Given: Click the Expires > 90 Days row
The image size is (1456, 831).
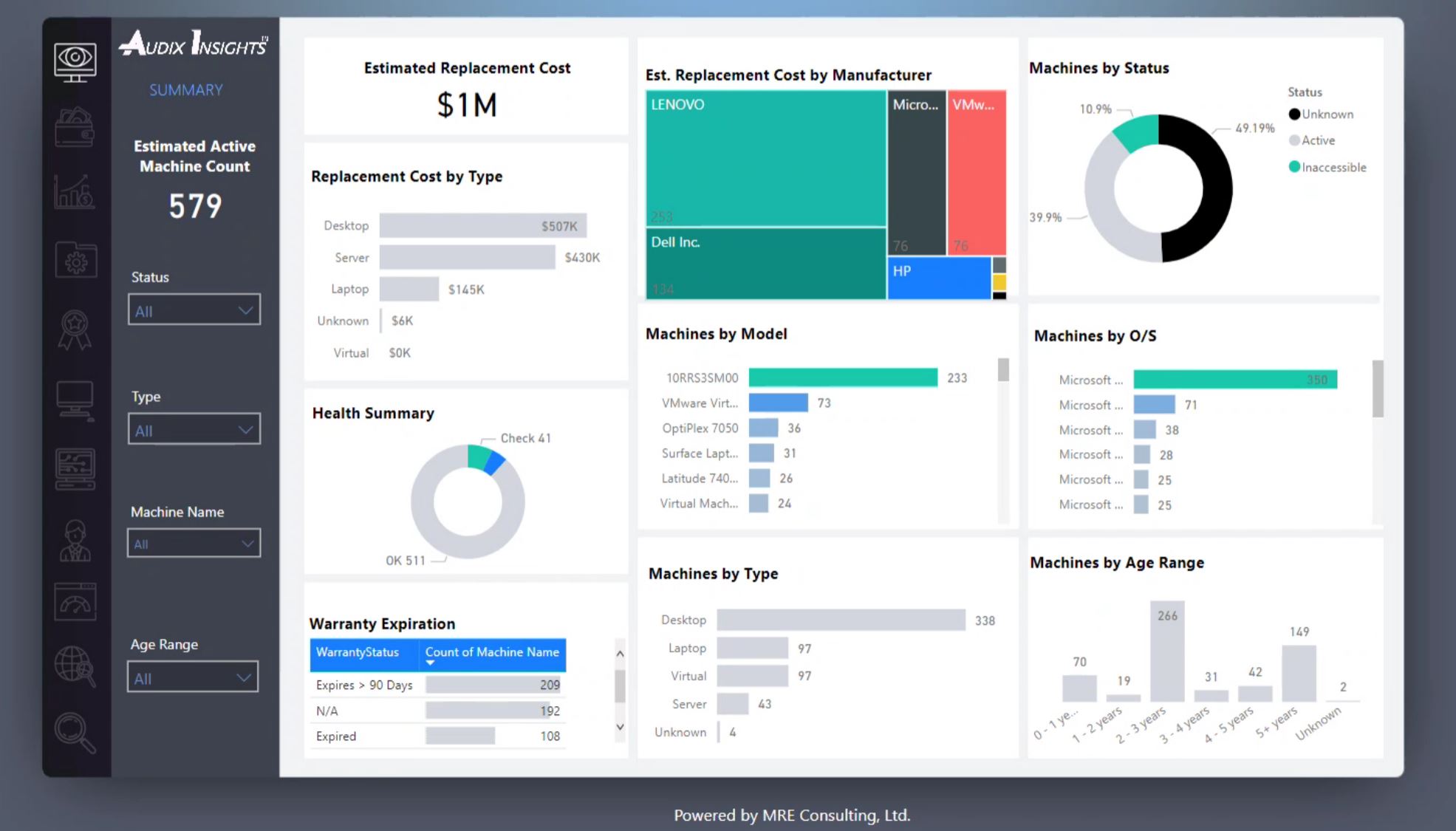Looking at the screenshot, I should (x=438, y=685).
